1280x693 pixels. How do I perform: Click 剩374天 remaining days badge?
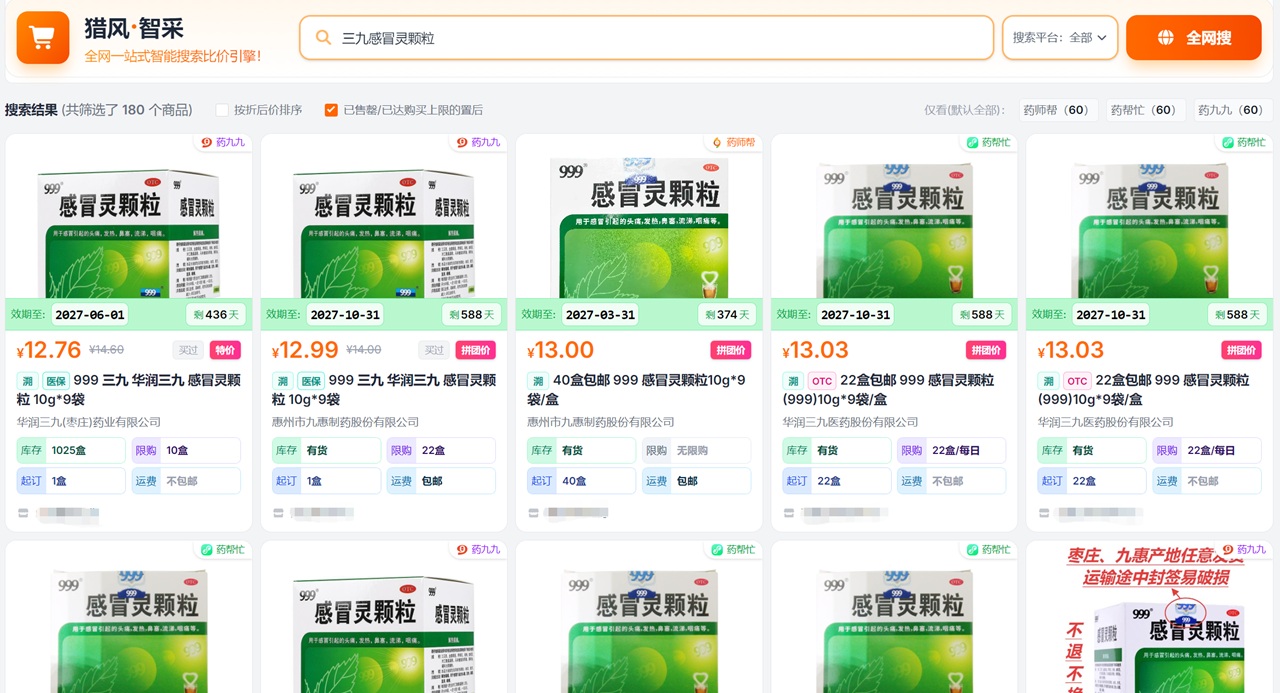point(726,314)
